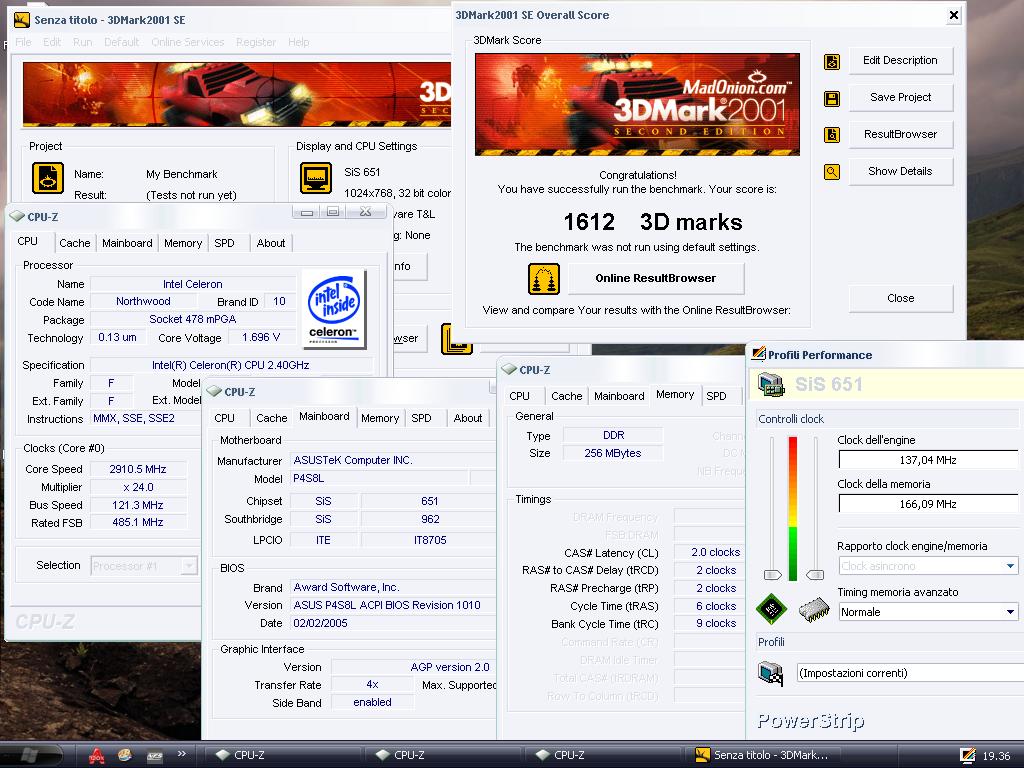Click the Online ResultBrowser trees icon
The height and width of the screenshot is (768, 1024).
(543, 279)
